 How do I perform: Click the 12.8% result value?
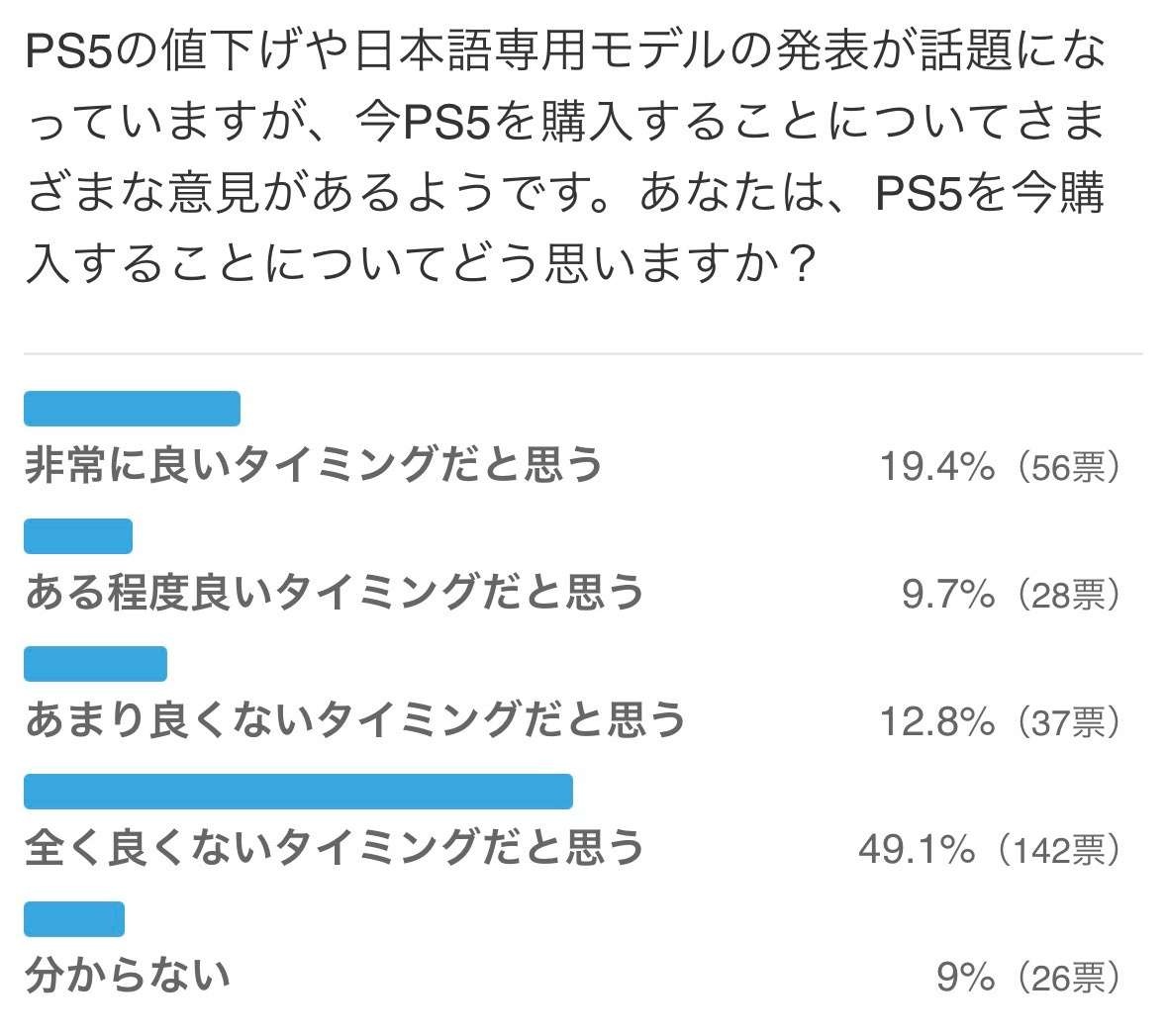coord(936,721)
